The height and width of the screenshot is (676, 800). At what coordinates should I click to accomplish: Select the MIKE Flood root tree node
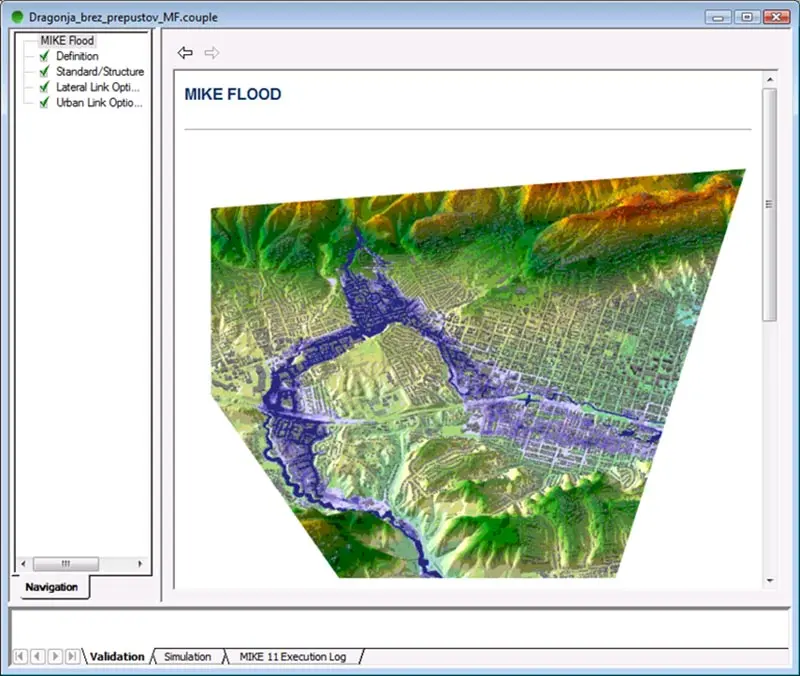tap(67, 40)
